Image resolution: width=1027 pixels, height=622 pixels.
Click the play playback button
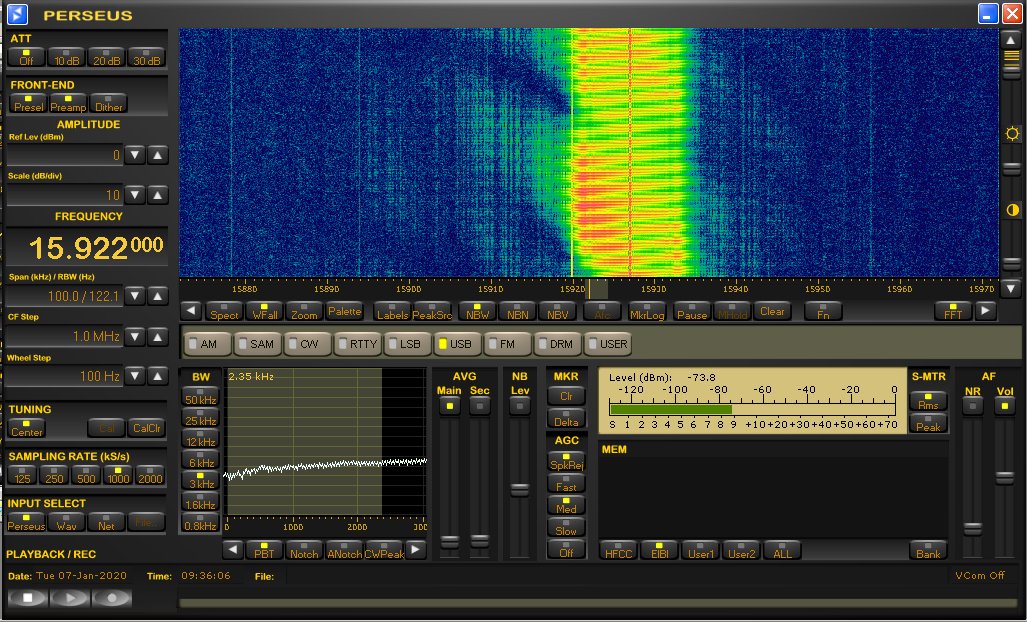[69, 598]
